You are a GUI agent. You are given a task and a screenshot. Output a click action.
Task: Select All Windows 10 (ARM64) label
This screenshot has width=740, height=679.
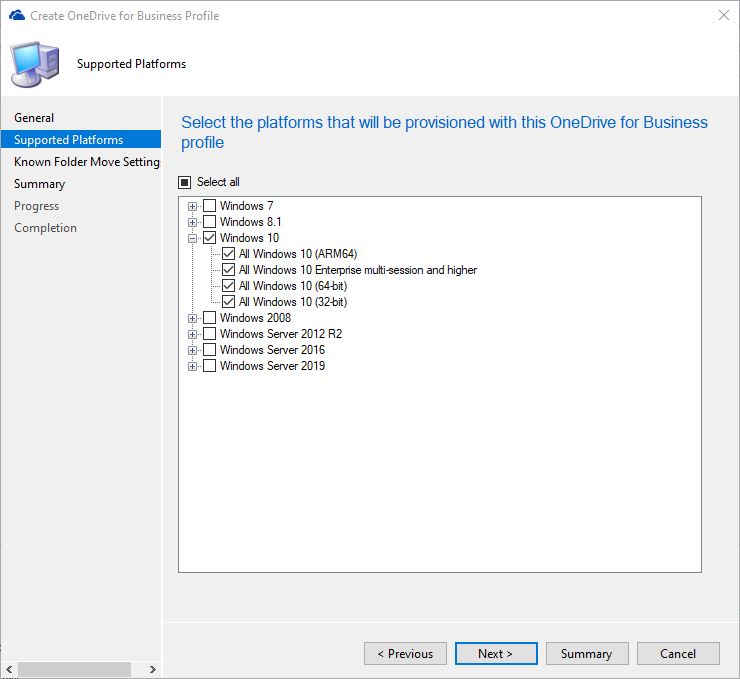tap(298, 254)
